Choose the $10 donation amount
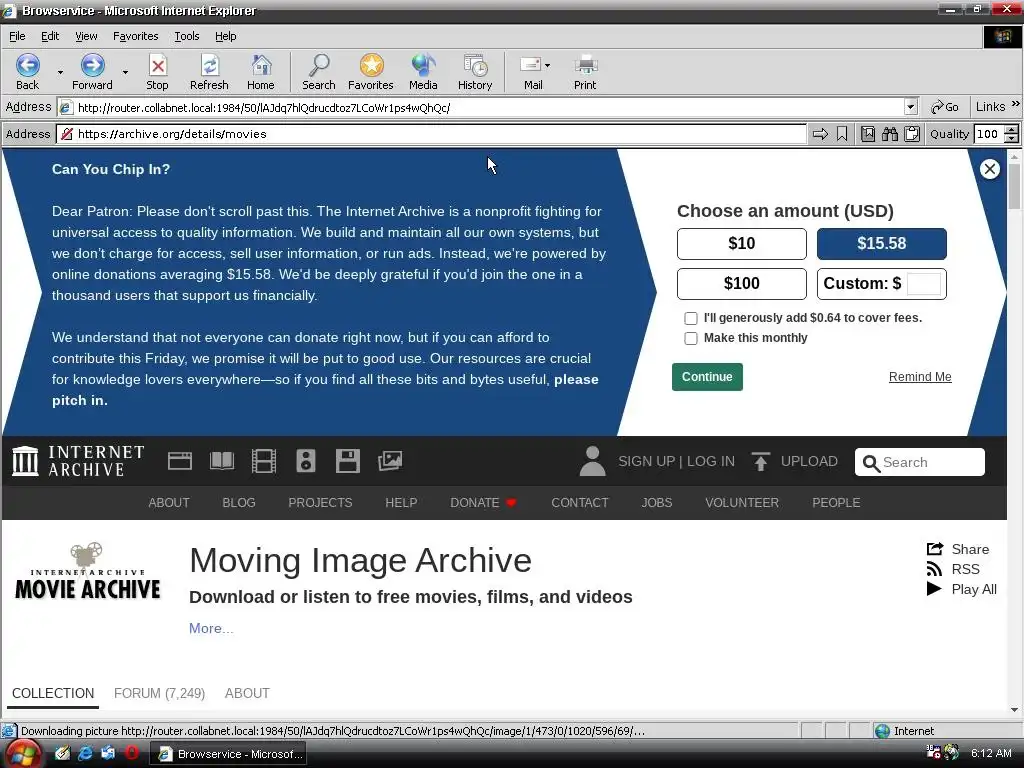 click(x=741, y=244)
